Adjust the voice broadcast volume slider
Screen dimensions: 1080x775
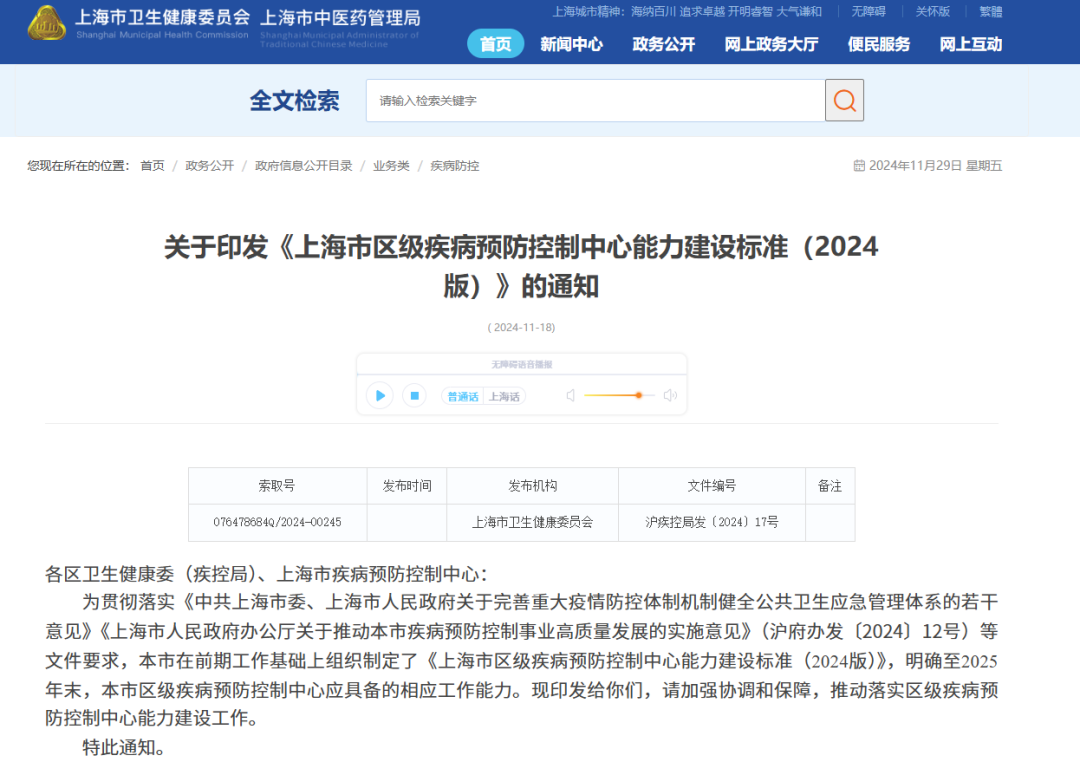point(620,395)
